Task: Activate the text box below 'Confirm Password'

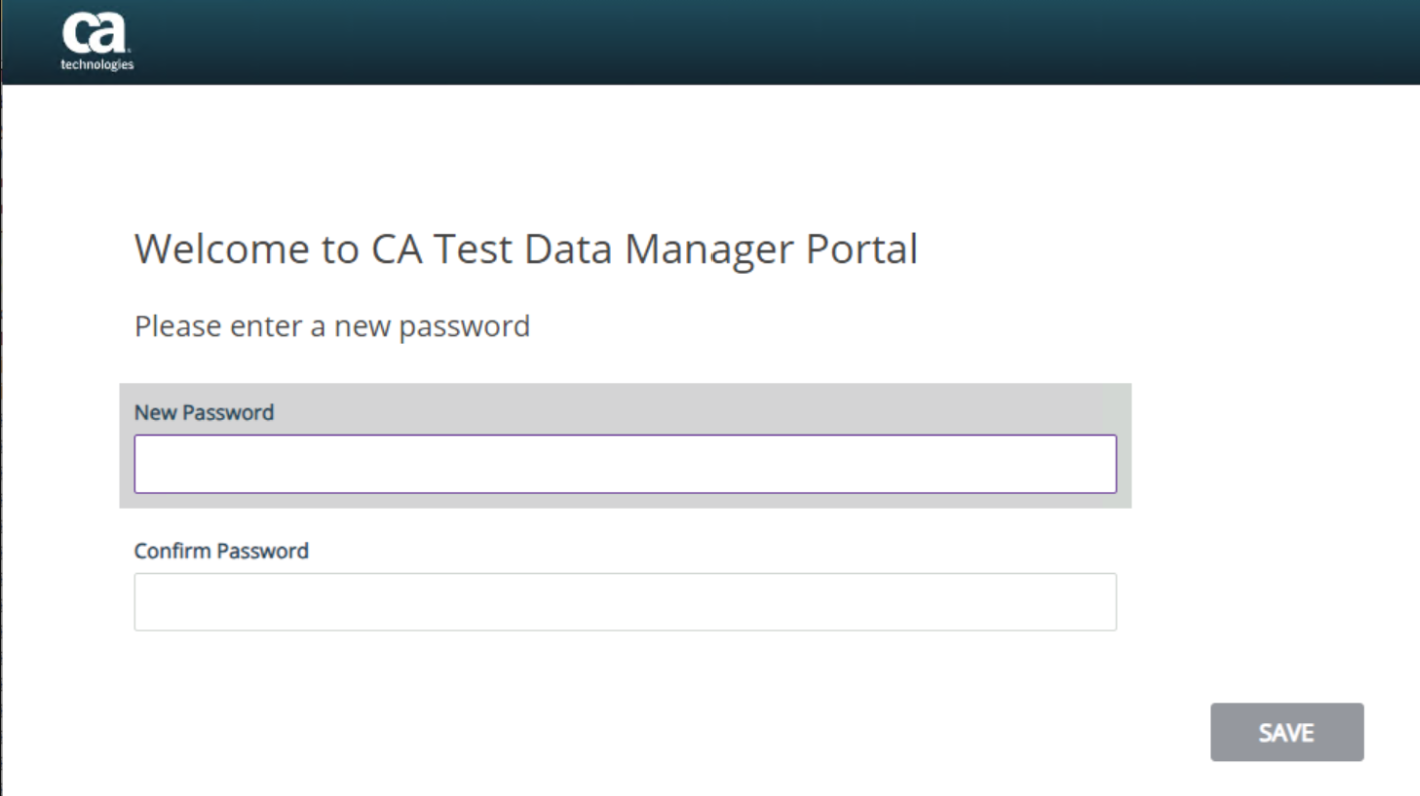Action: click(x=625, y=602)
